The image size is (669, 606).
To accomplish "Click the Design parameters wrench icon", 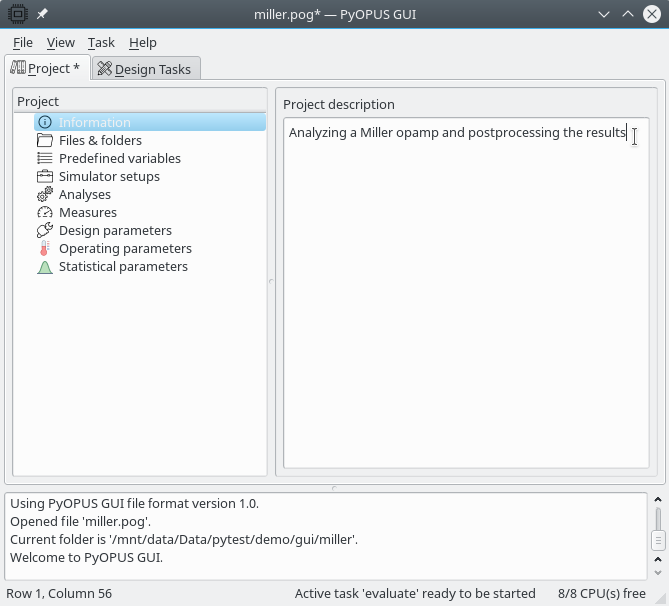I will coord(44,230).
